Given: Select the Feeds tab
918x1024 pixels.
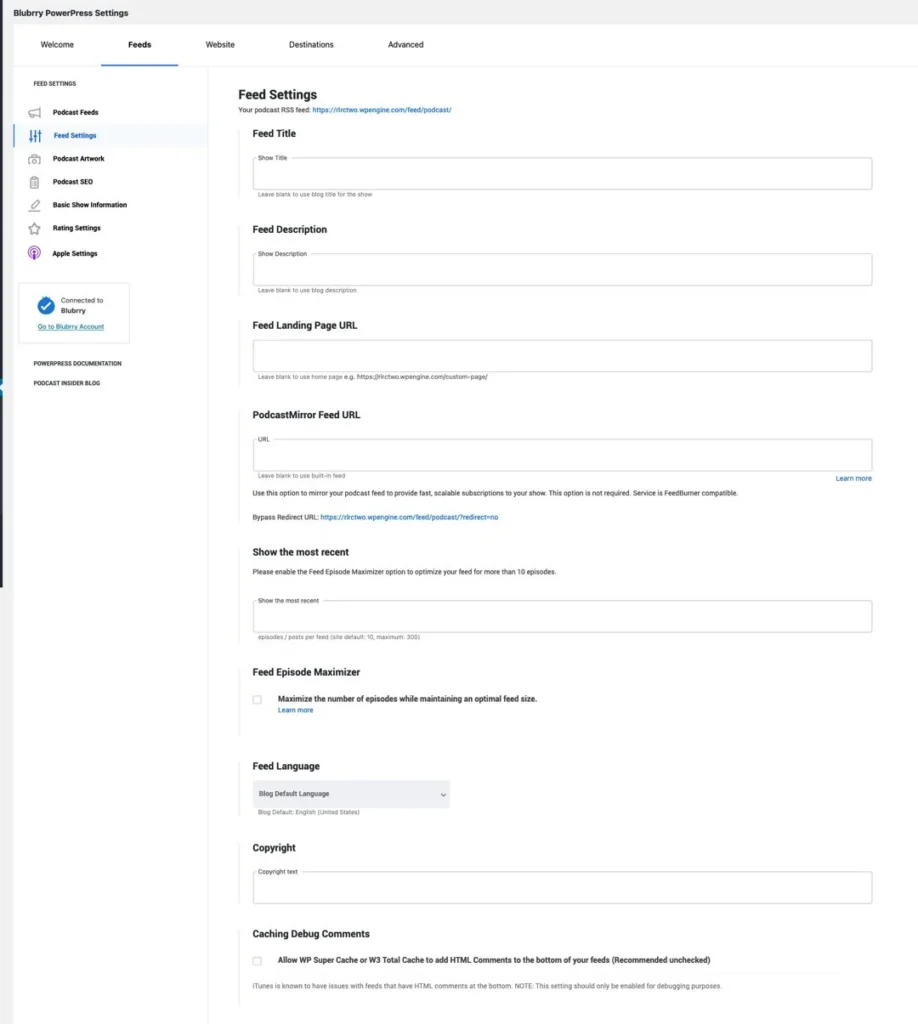Looking at the screenshot, I should click(x=140, y=44).
